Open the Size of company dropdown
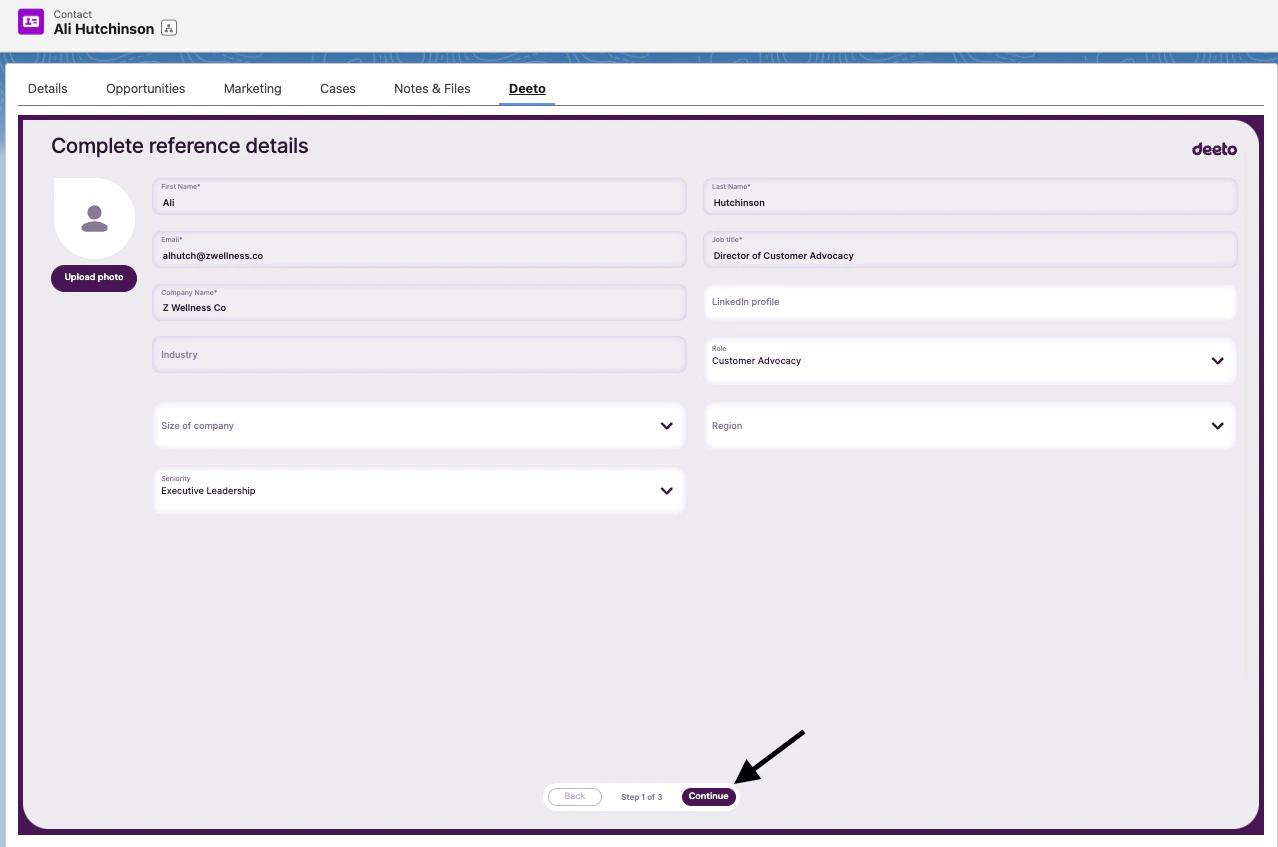Viewport: 1278px width, 847px height. (420, 426)
